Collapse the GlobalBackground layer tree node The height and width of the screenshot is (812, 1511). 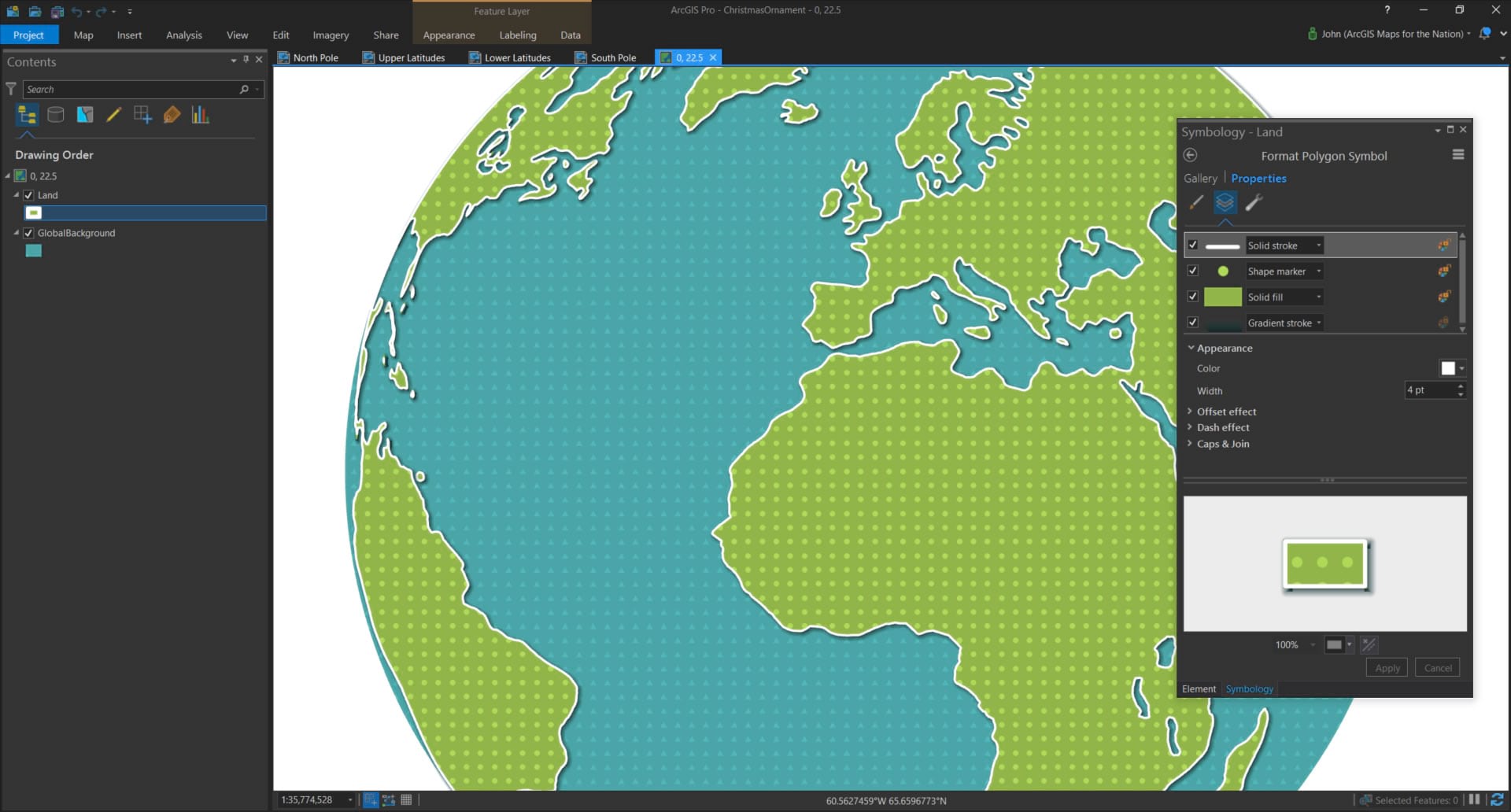pos(16,233)
